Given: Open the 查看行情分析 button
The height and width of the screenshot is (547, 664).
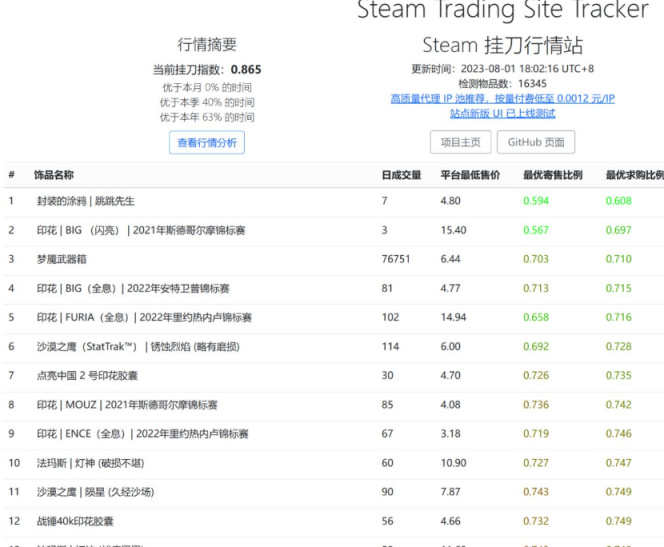Looking at the screenshot, I should coord(207,143).
